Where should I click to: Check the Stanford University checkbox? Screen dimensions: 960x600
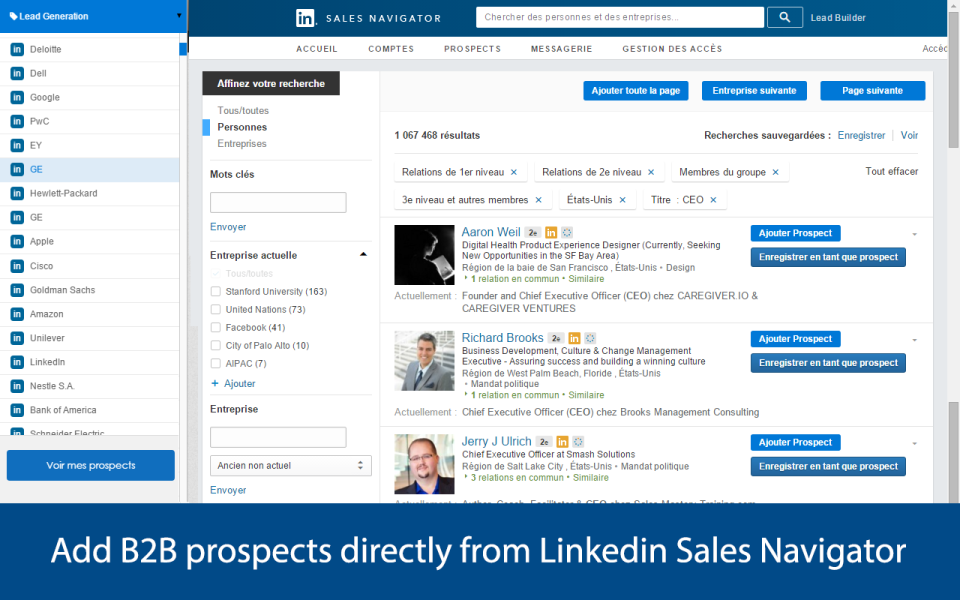coord(216,292)
